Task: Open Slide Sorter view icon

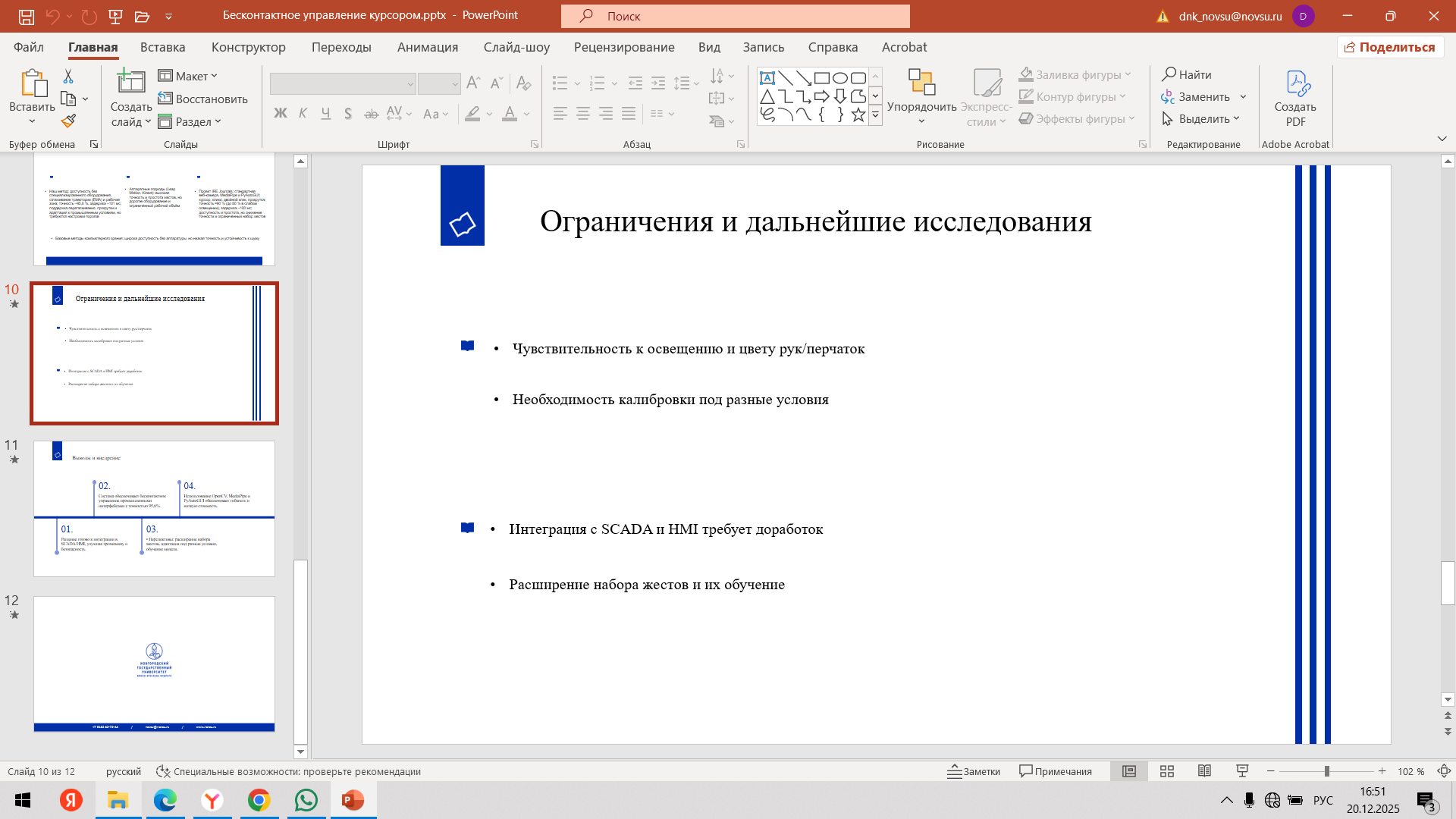Action: 1167,771
